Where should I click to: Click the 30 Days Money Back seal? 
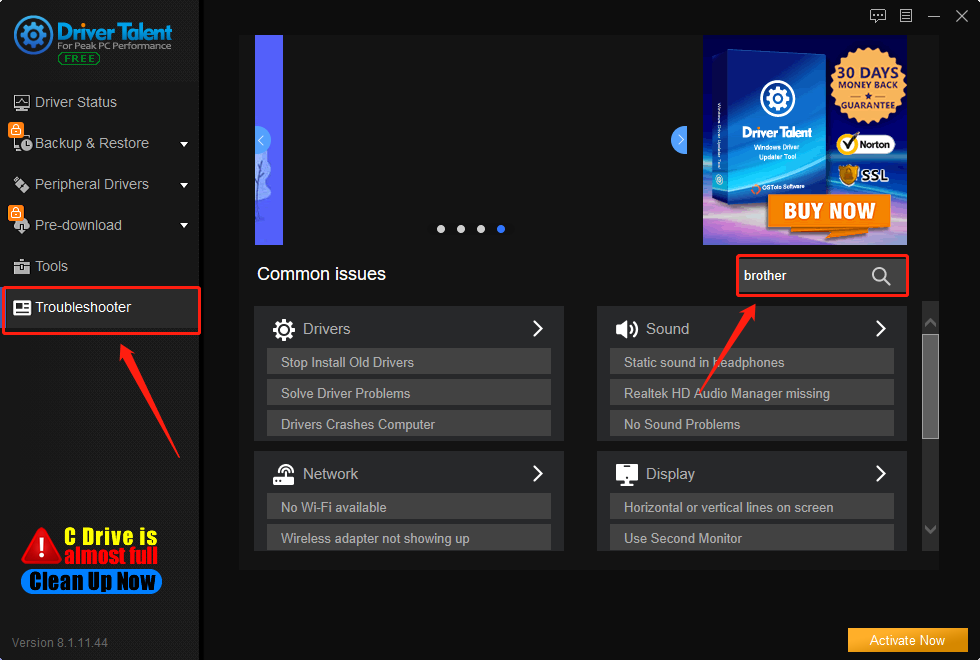click(868, 86)
